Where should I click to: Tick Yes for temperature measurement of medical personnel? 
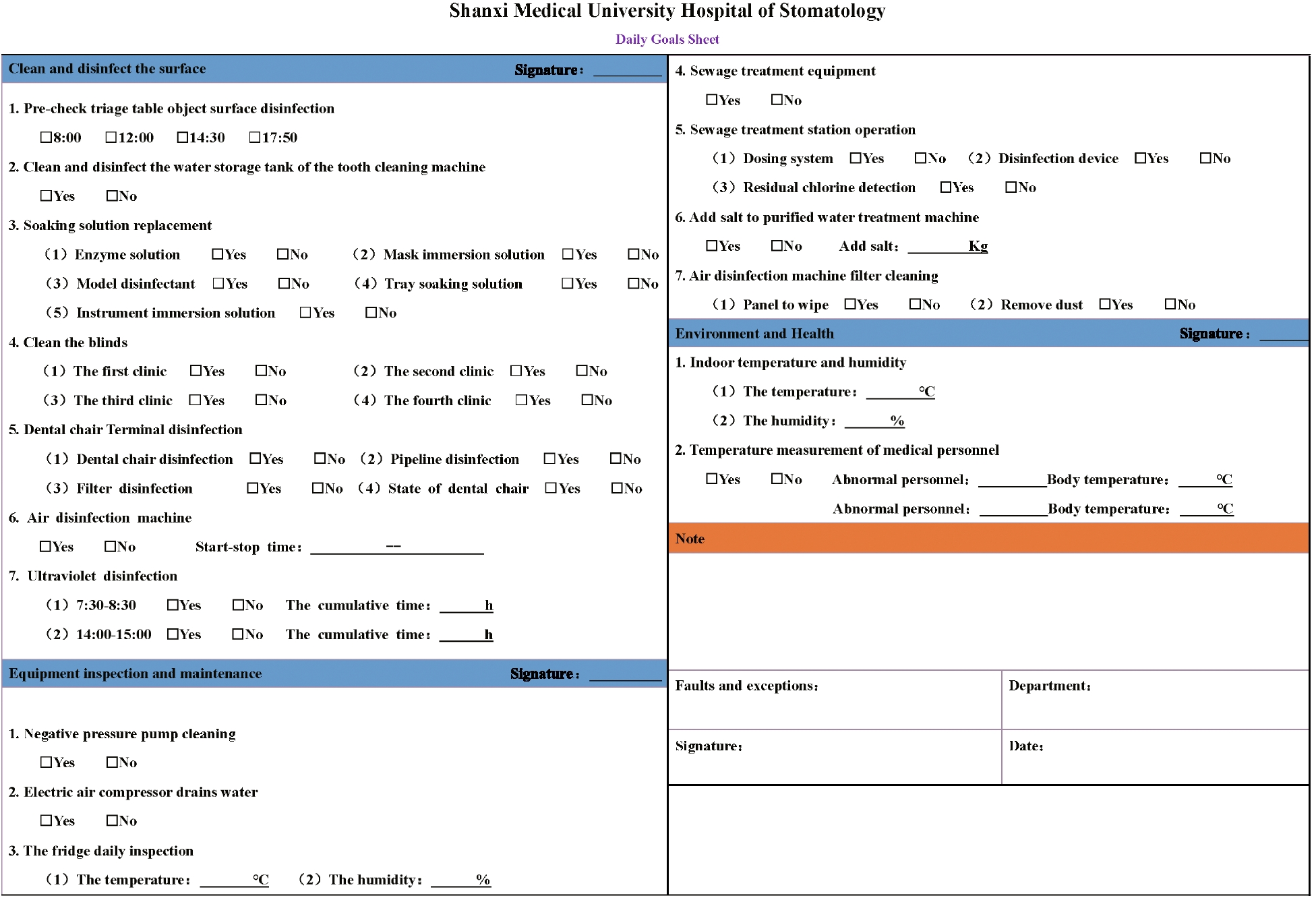coord(711,479)
